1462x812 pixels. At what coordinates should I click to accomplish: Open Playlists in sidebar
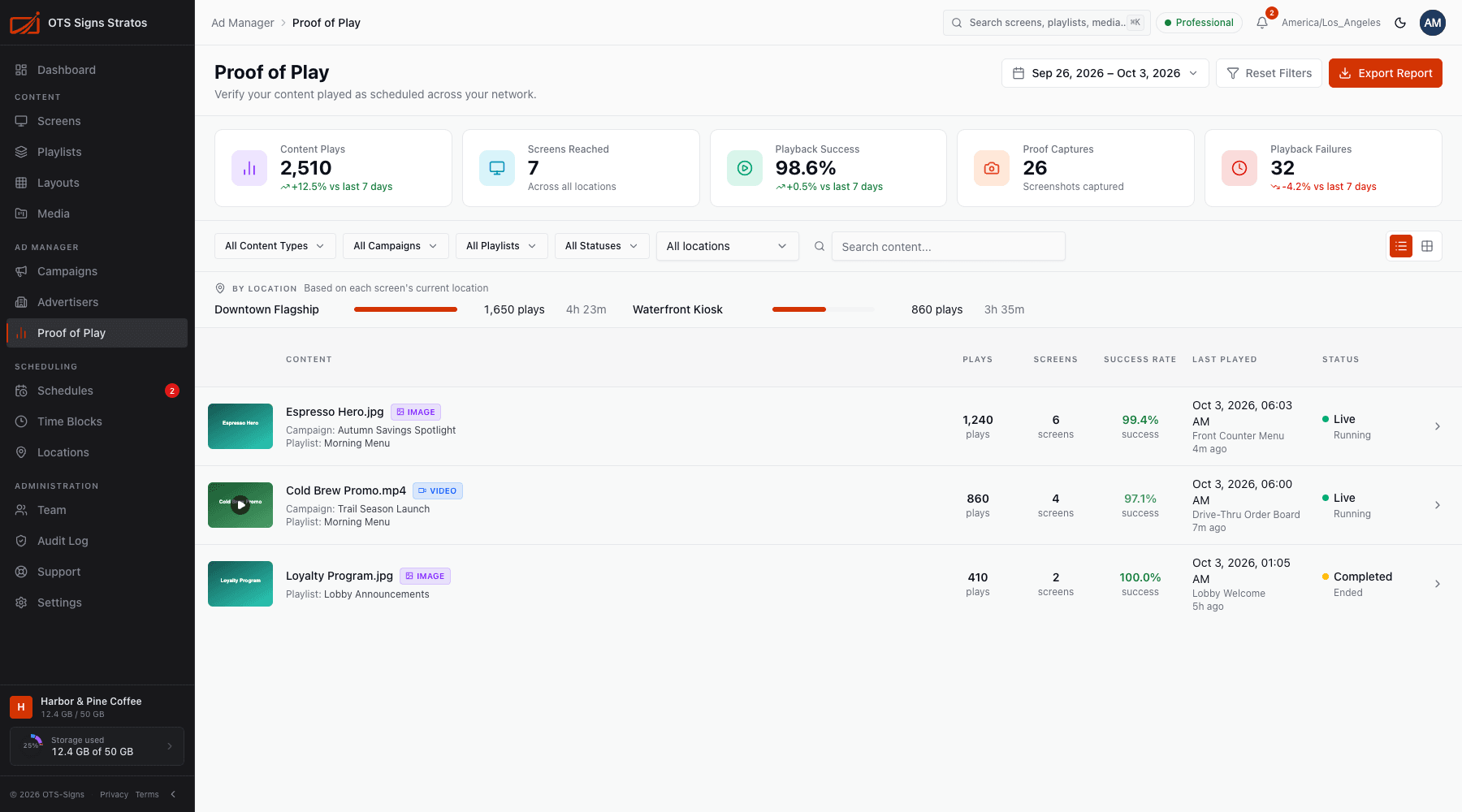[x=97, y=152]
